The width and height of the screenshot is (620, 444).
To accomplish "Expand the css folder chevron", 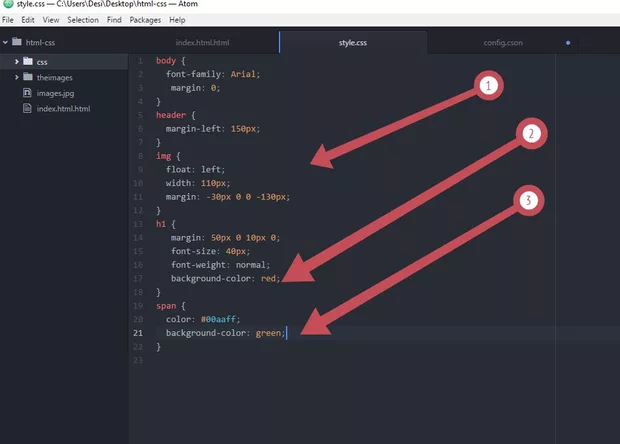I will (17, 62).
